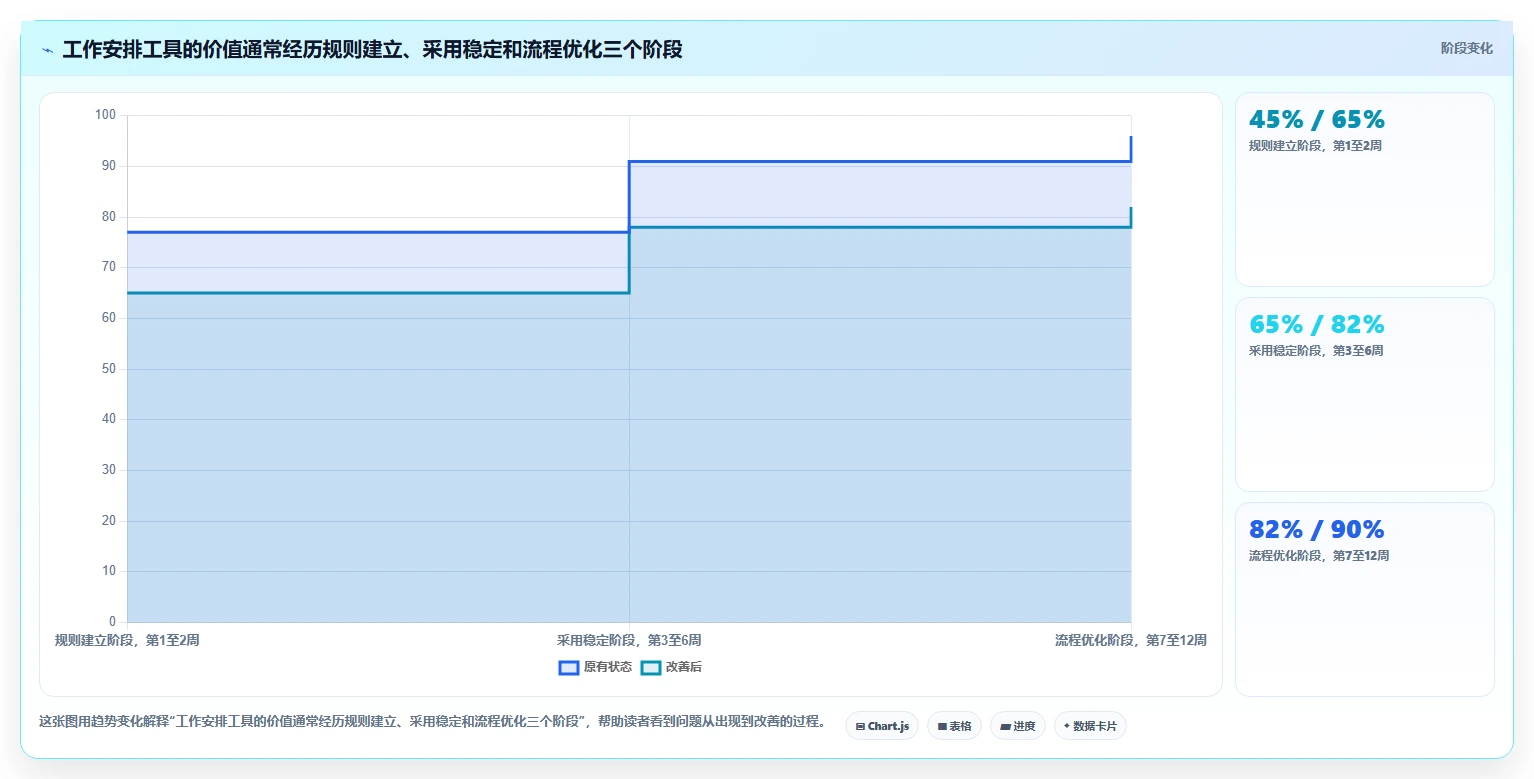Image resolution: width=1534 pixels, height=779 pixels.
Task: Click the lightning icon beside the title
Action: 47,50
